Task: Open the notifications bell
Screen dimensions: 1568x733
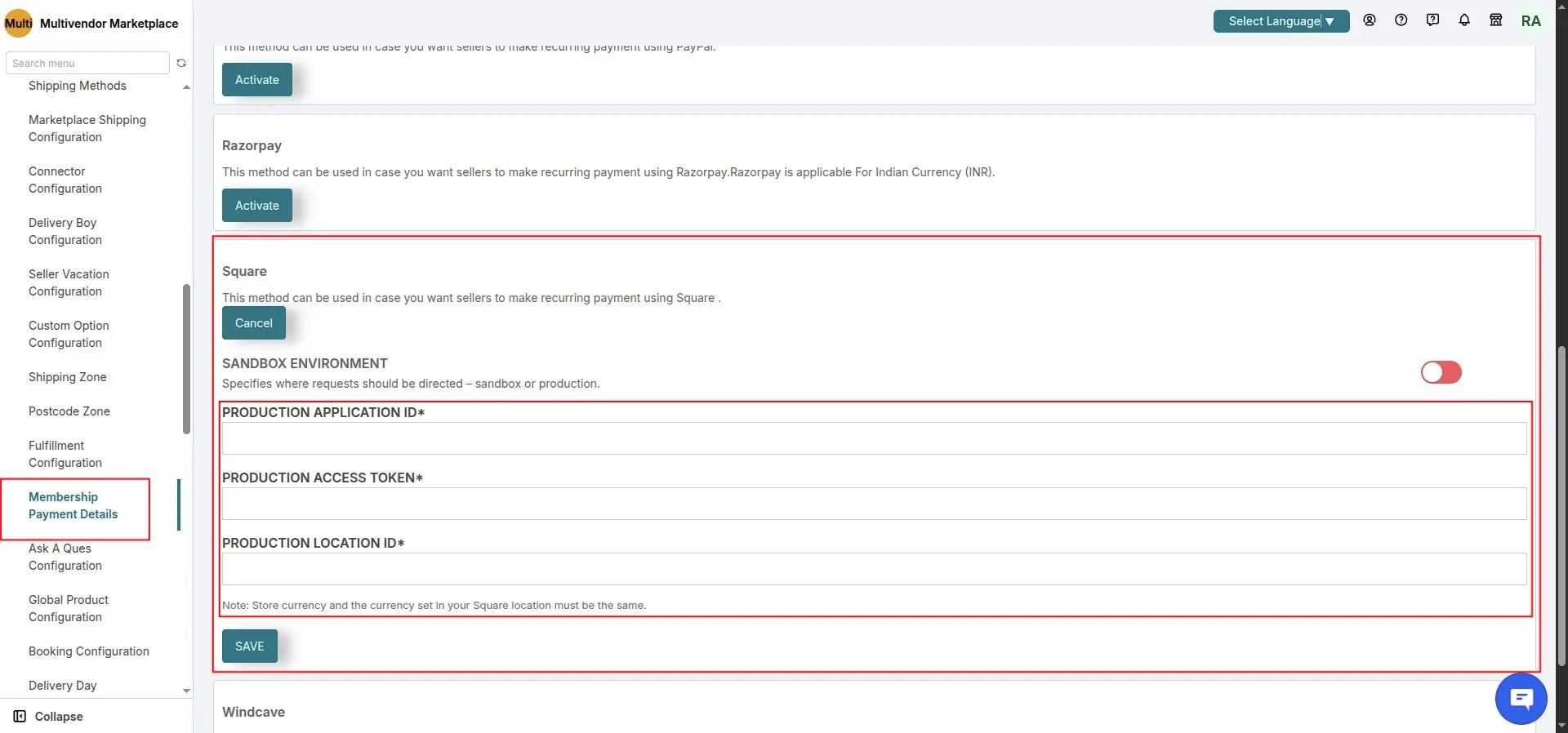Action: (x=1464, y=20)
